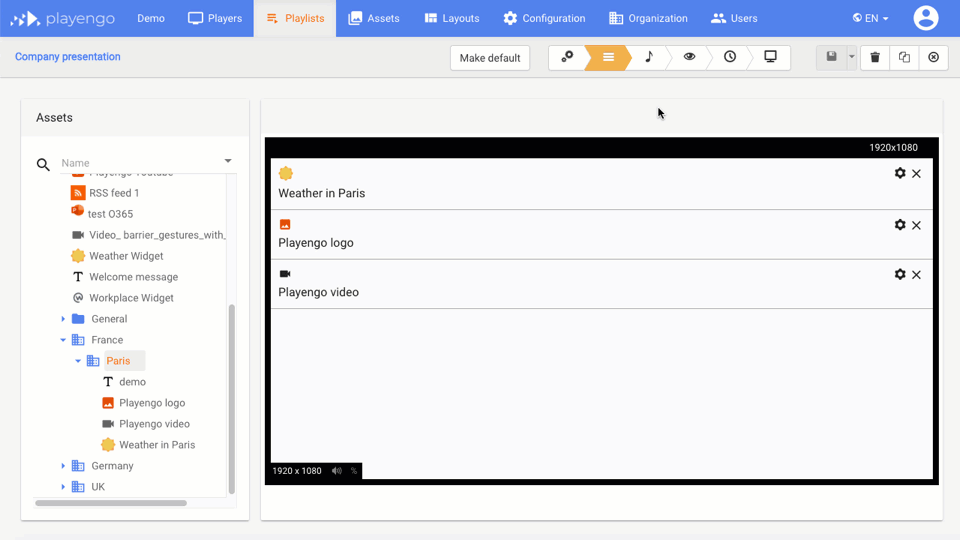Viewport: 960px width, 540px height.
Task: Select the Video_ barrier_gestures asset
Action: pos(148,235)
